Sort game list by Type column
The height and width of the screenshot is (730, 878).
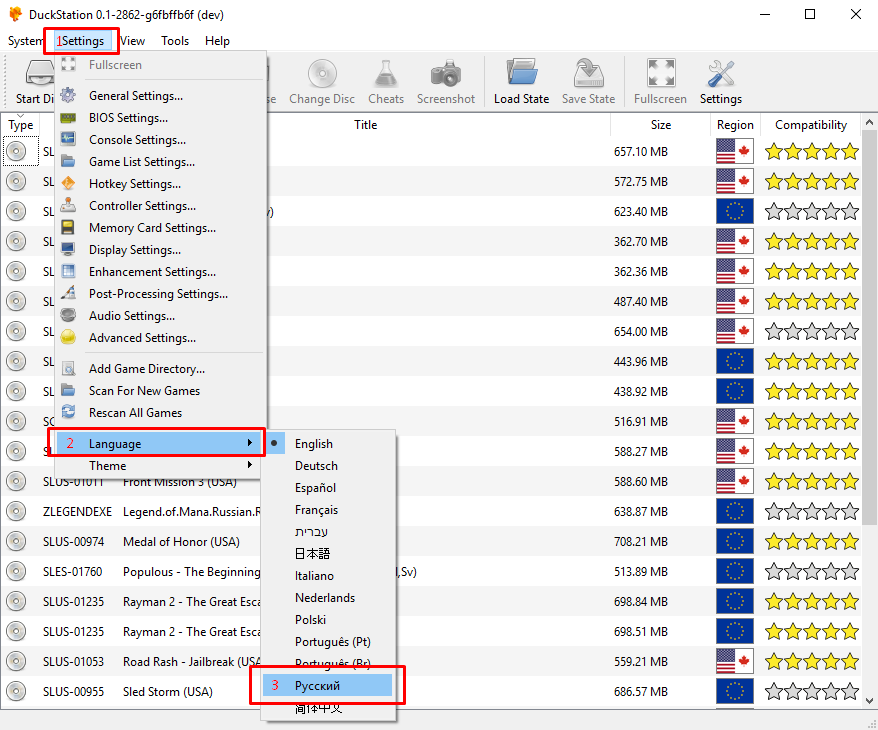coord(21,125)
